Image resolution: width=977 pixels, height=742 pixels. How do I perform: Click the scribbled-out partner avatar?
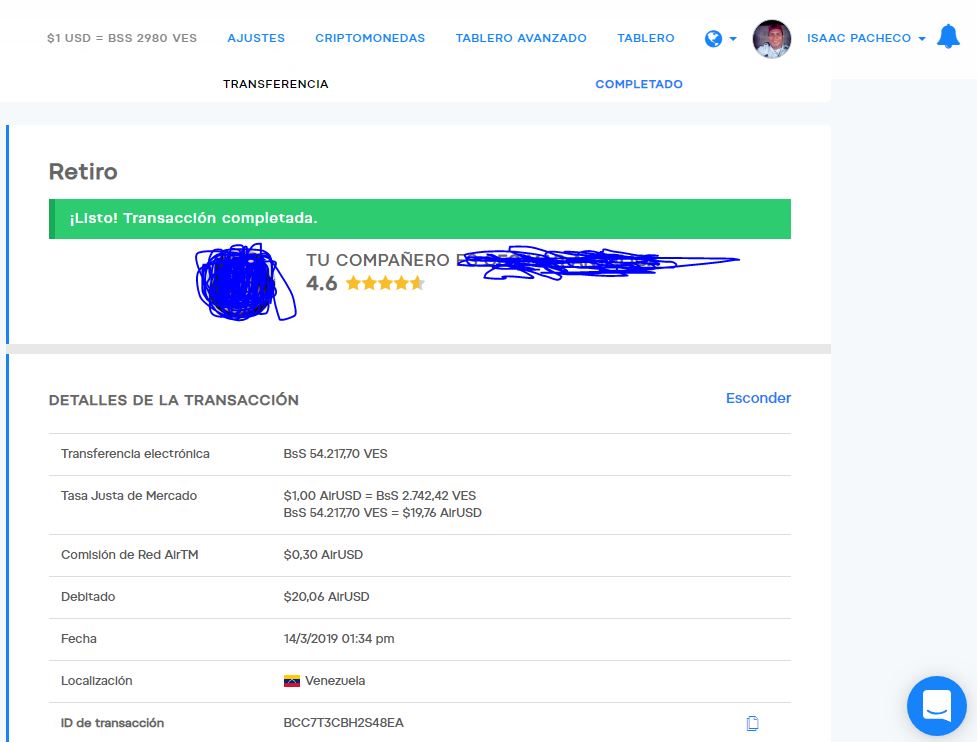pos(244,282)
